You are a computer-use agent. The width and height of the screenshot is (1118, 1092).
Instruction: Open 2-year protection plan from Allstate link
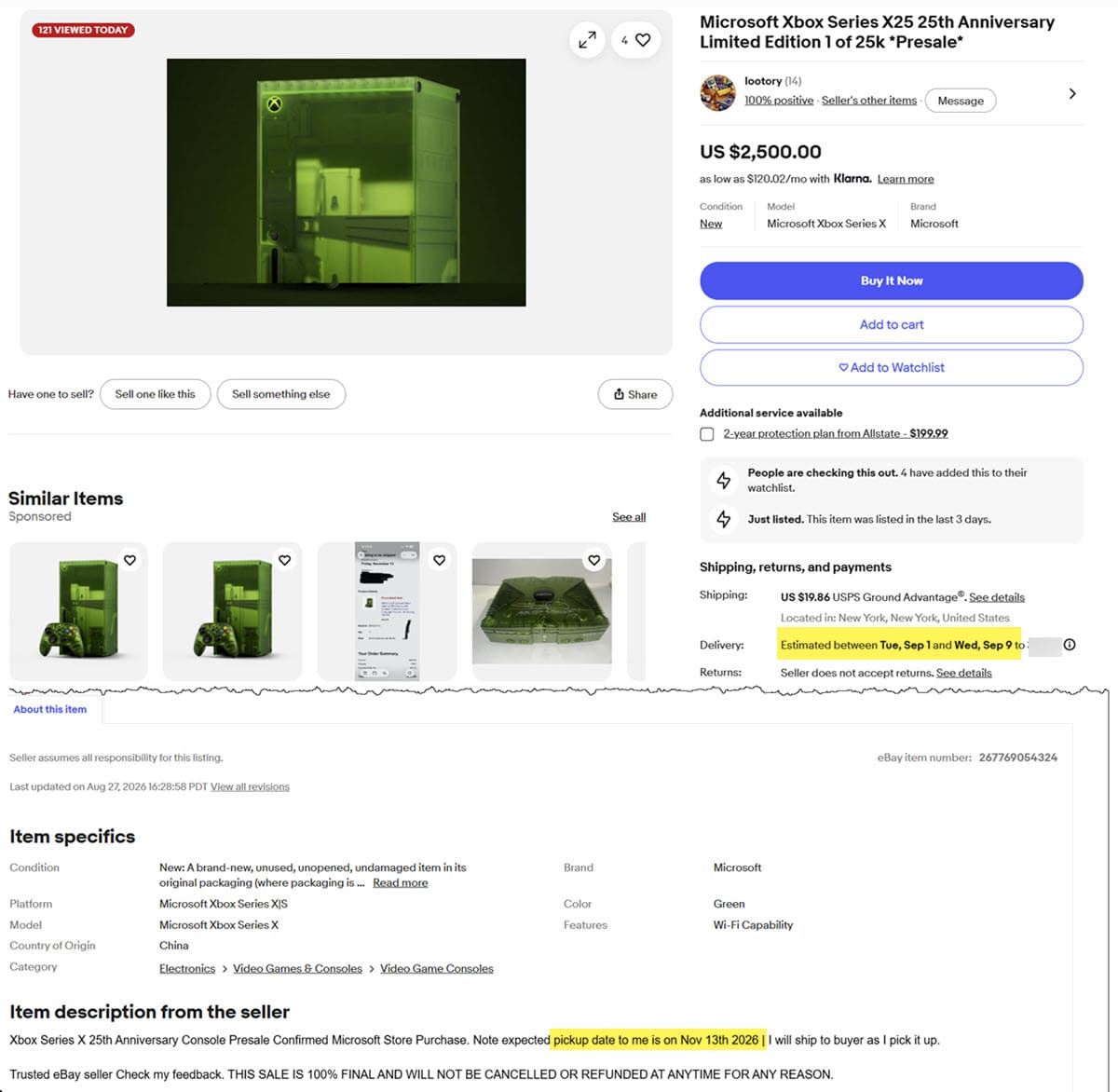pos(836,433)
